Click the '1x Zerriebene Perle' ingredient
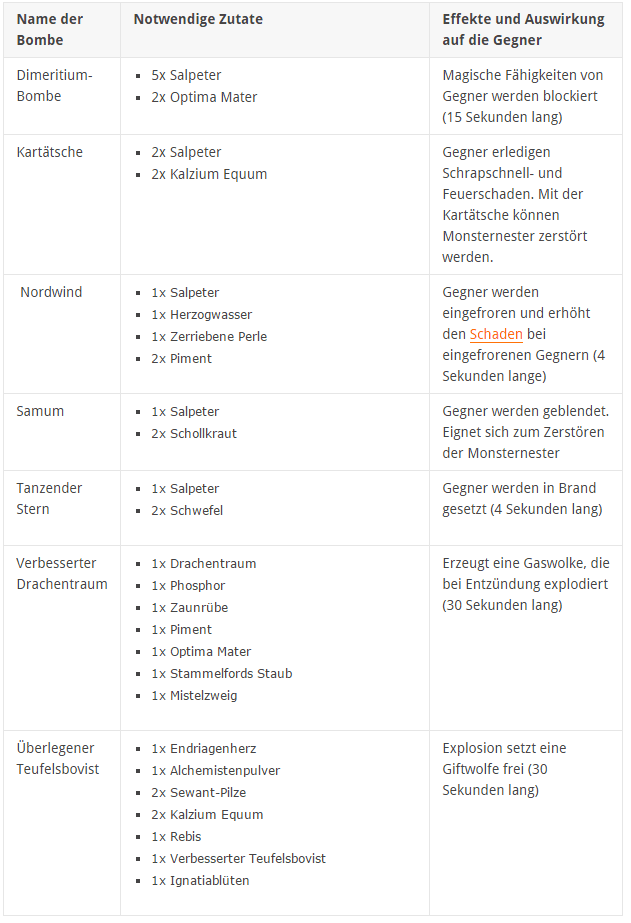Screen dimensions: 631x923 [x=209, y=336]
